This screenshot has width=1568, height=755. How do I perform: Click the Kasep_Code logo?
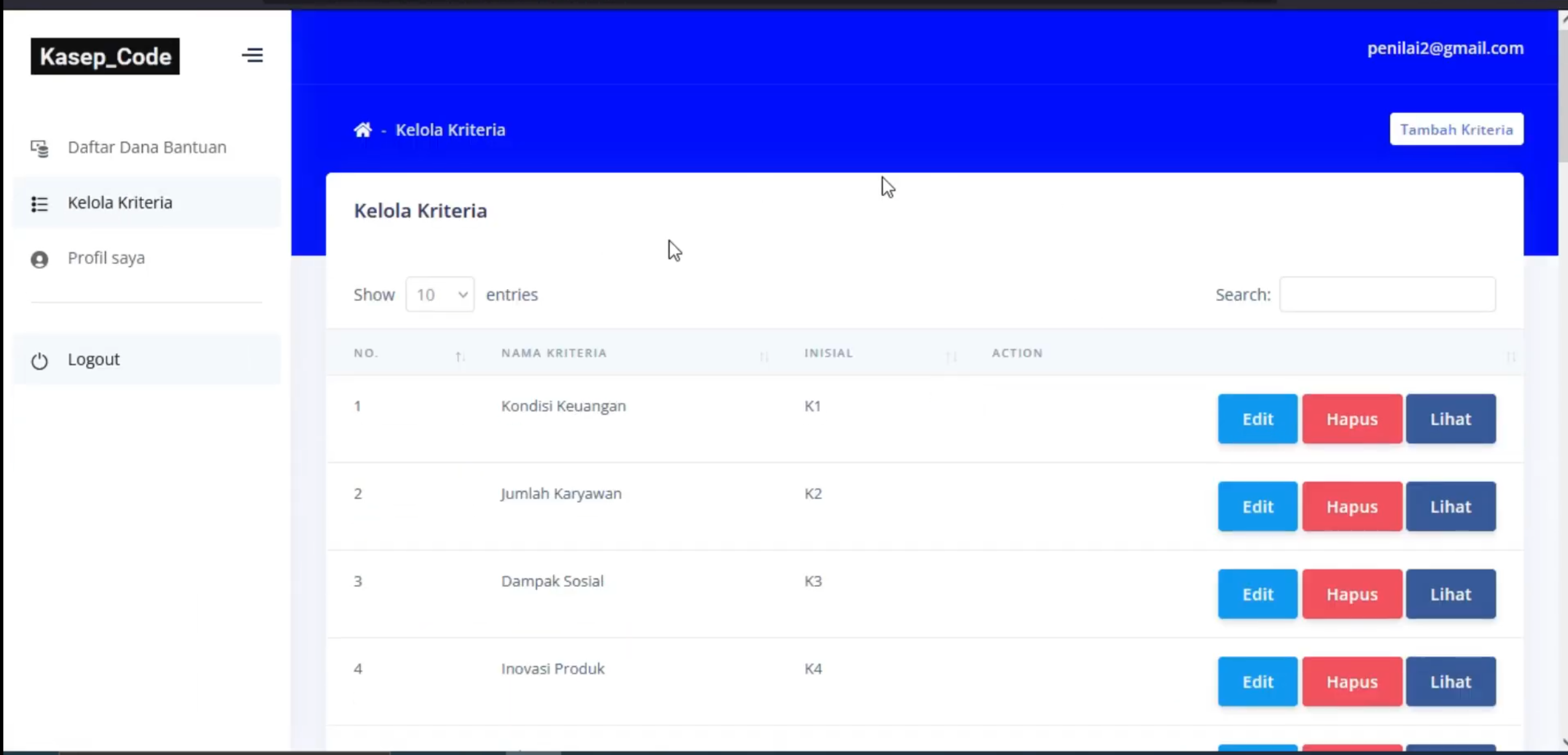pyautogui.click(x=105, y=56)
